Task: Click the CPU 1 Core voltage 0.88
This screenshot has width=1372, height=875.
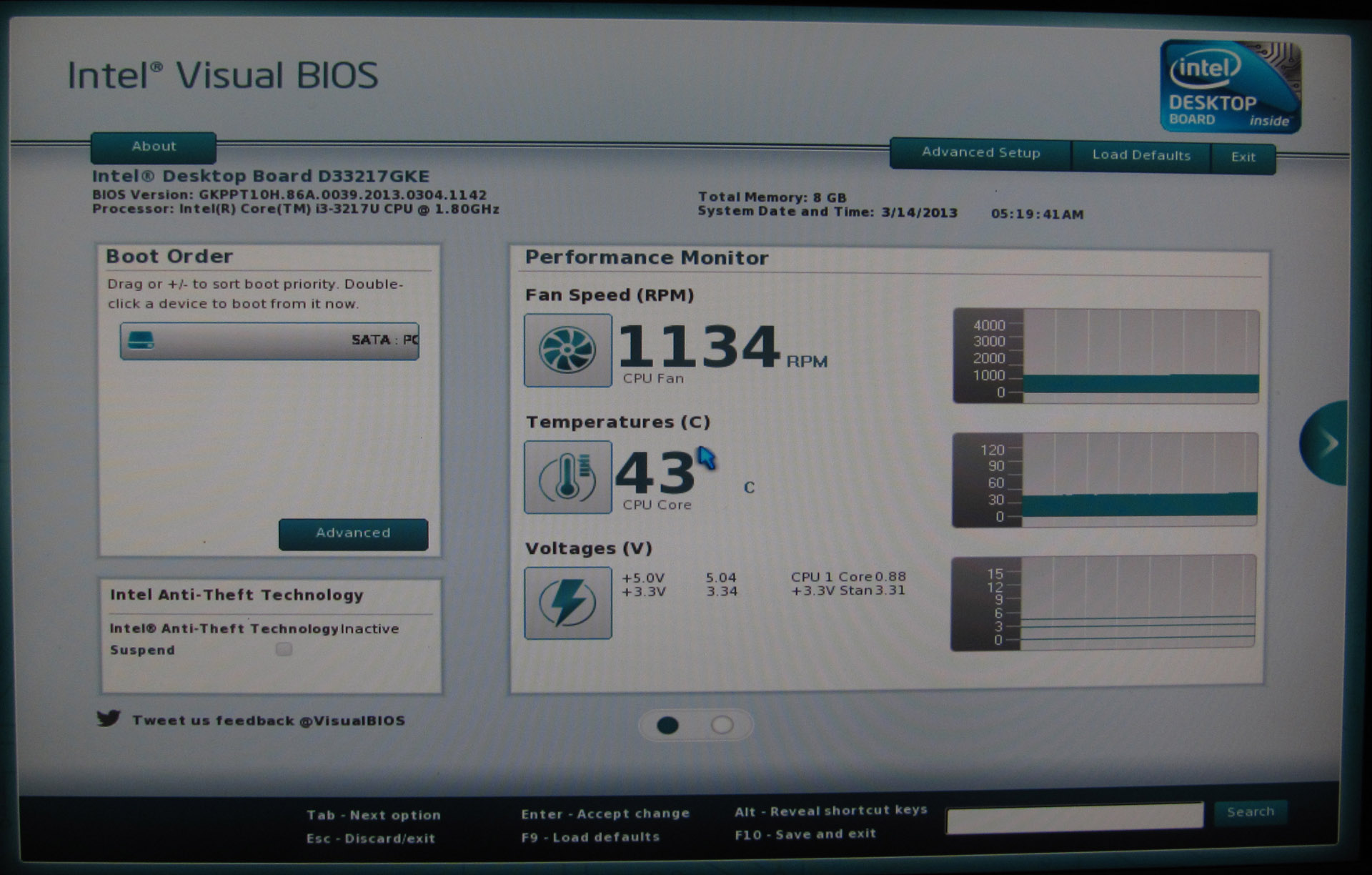Action: pos(890,576)
